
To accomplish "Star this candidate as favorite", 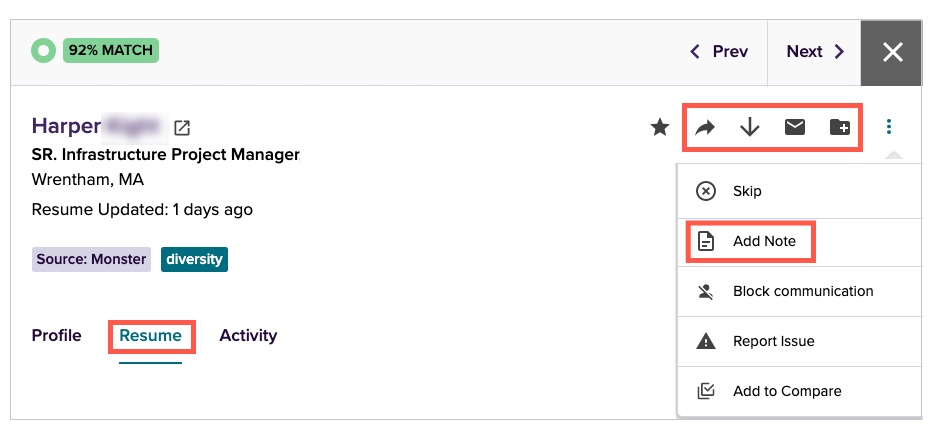I will click(660, 127).
